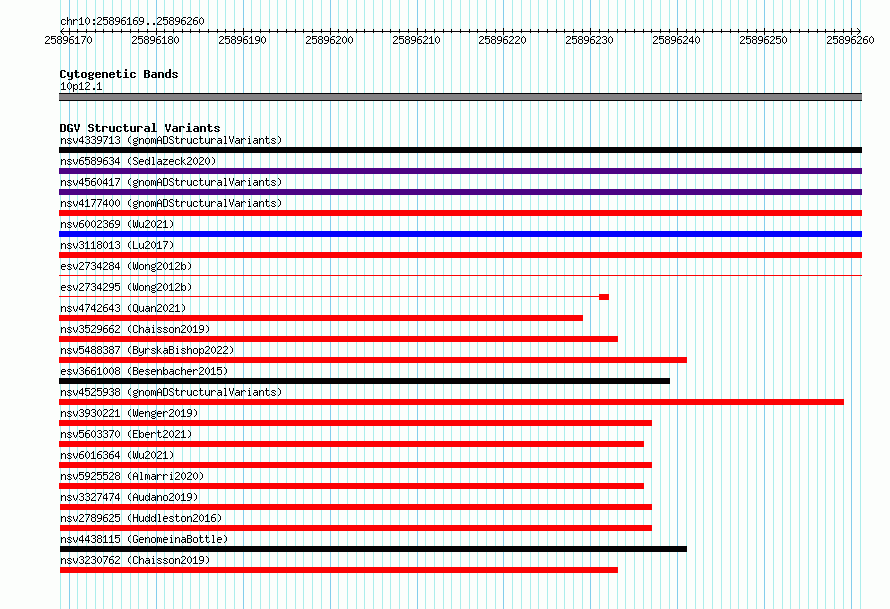
Task: Select the purple bar under nsv4560417
Action: 460,192
